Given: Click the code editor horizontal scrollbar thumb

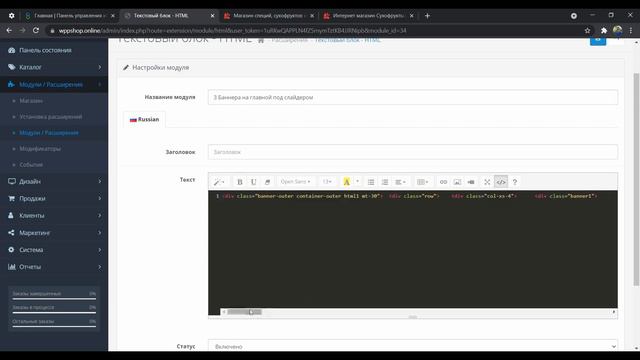Looking at the screenshot, I should [244, 312].
